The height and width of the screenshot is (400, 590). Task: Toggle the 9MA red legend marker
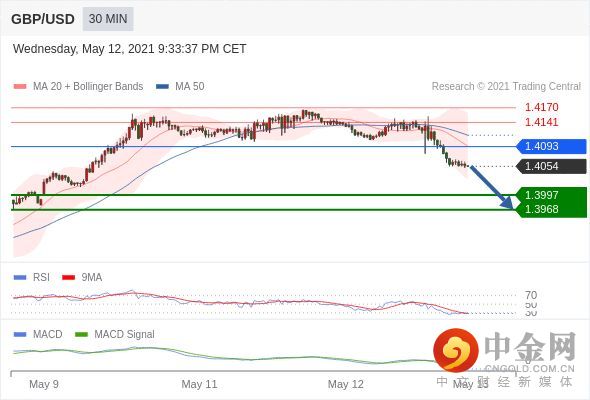coord(68,278)
